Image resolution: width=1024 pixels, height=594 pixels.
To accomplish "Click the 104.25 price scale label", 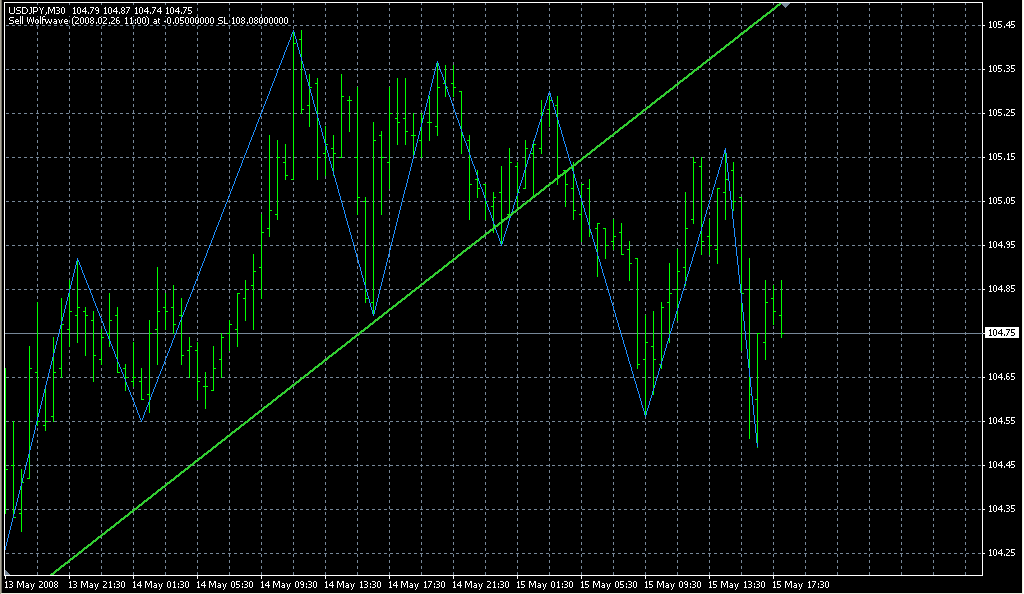I will pos(1001,553).
